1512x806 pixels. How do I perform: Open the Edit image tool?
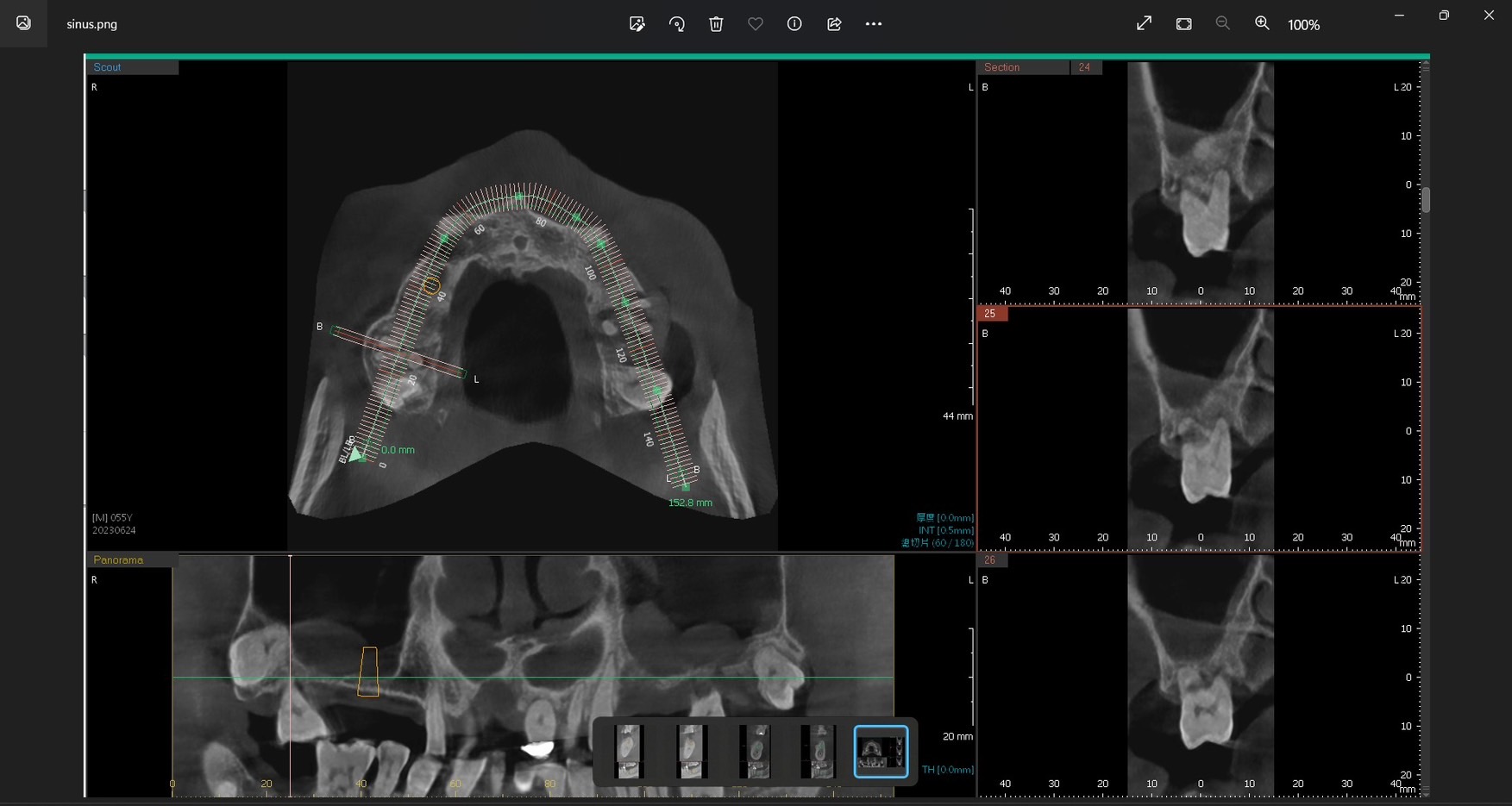[637, 24]
